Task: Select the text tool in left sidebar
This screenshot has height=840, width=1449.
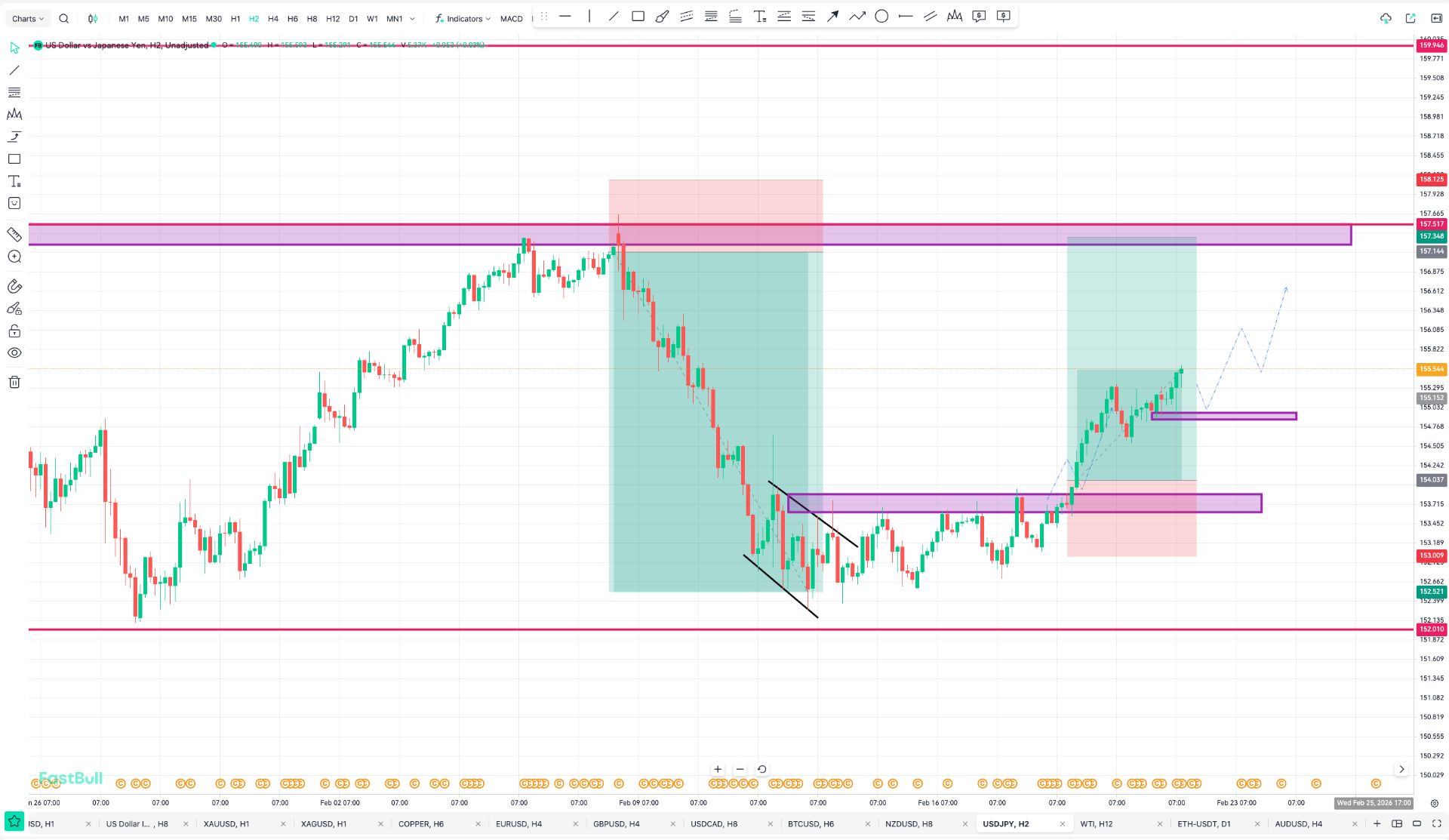Action: pos(14,181)
